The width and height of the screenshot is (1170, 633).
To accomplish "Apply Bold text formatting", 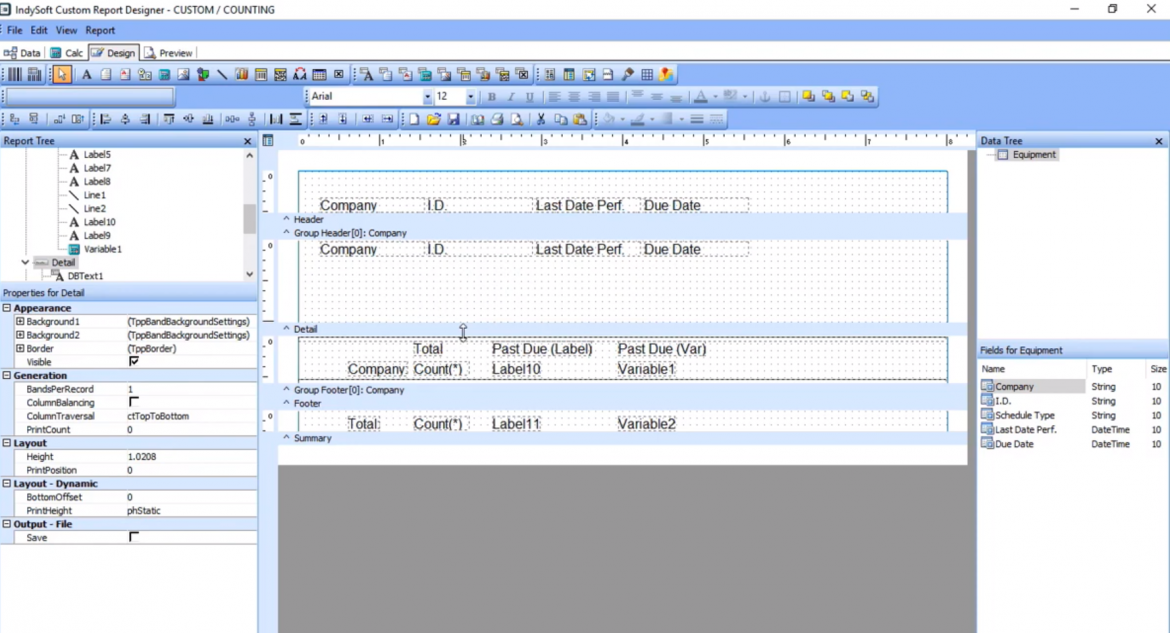I will pyautogui.click(x=492, y=96).
